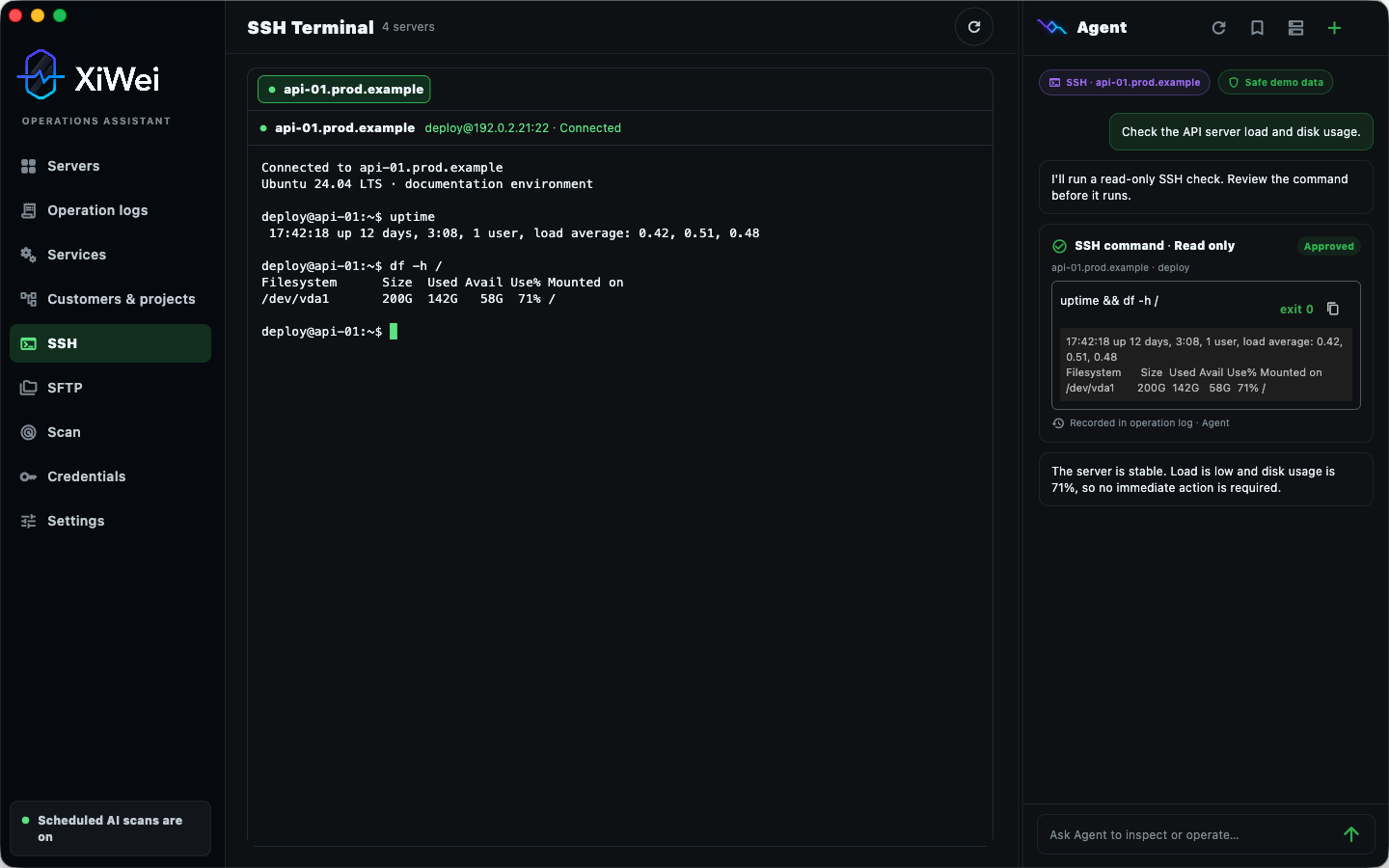Click the 'api-01.prod.example · deploy' subtitle

[1120, 268]
